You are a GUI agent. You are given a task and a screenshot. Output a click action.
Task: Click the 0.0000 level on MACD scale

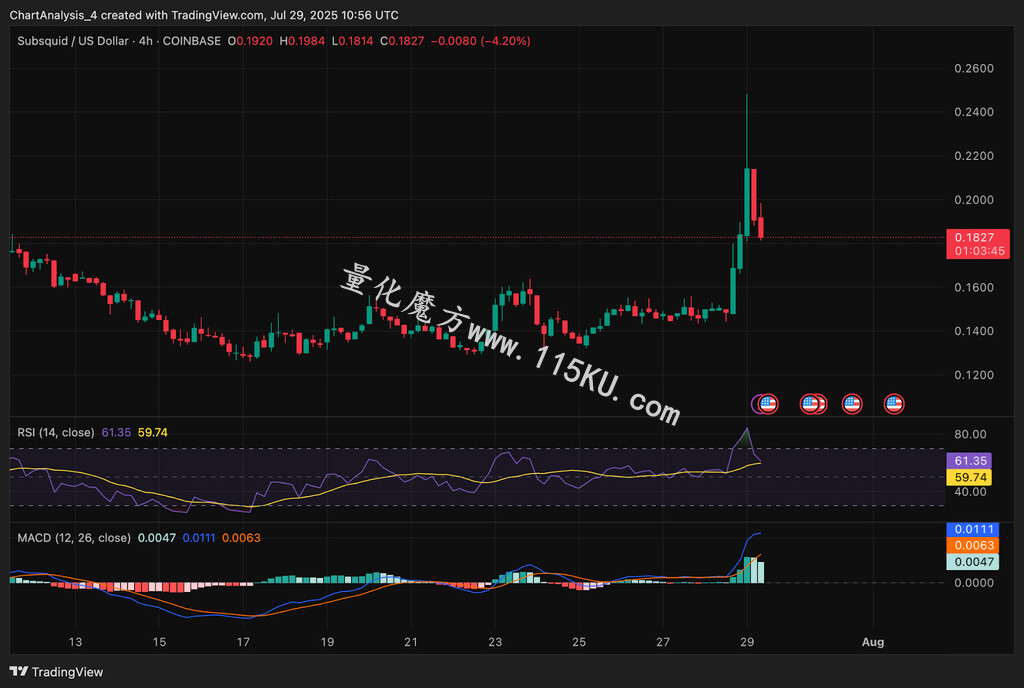tap(974, 583)
